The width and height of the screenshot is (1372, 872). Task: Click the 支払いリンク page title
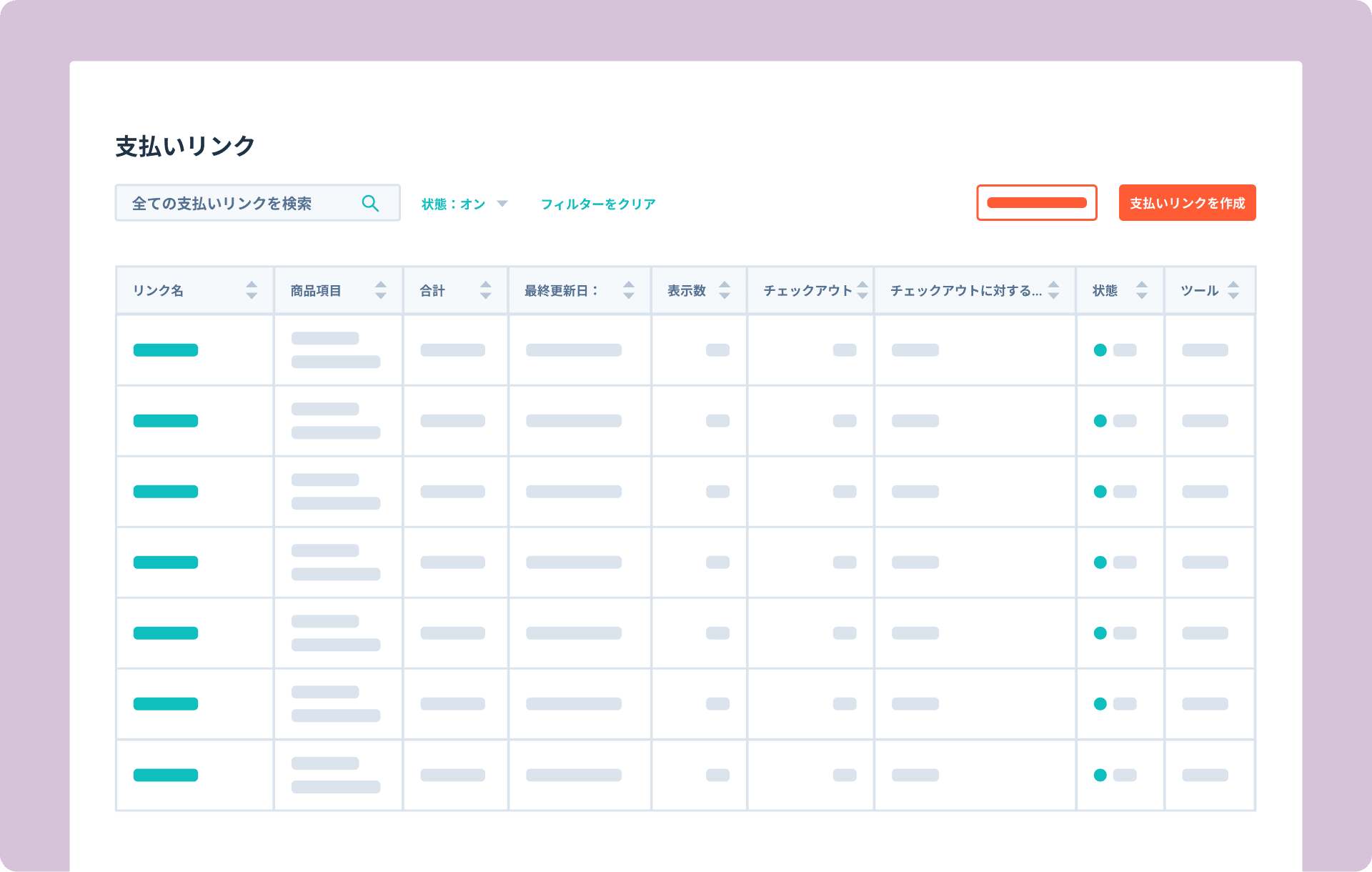[x=185, y=146]
